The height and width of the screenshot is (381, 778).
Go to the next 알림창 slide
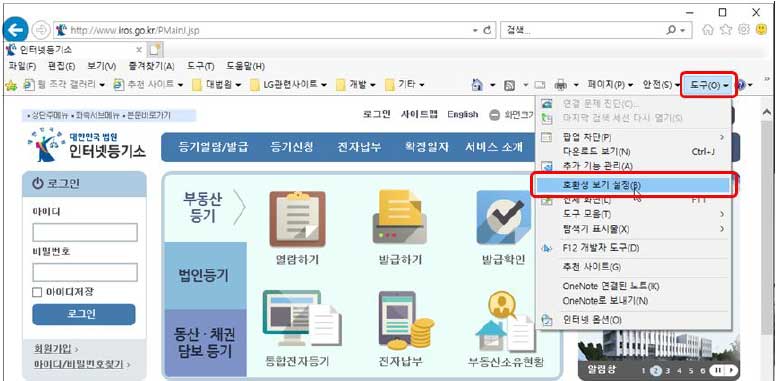pos(730,370)
